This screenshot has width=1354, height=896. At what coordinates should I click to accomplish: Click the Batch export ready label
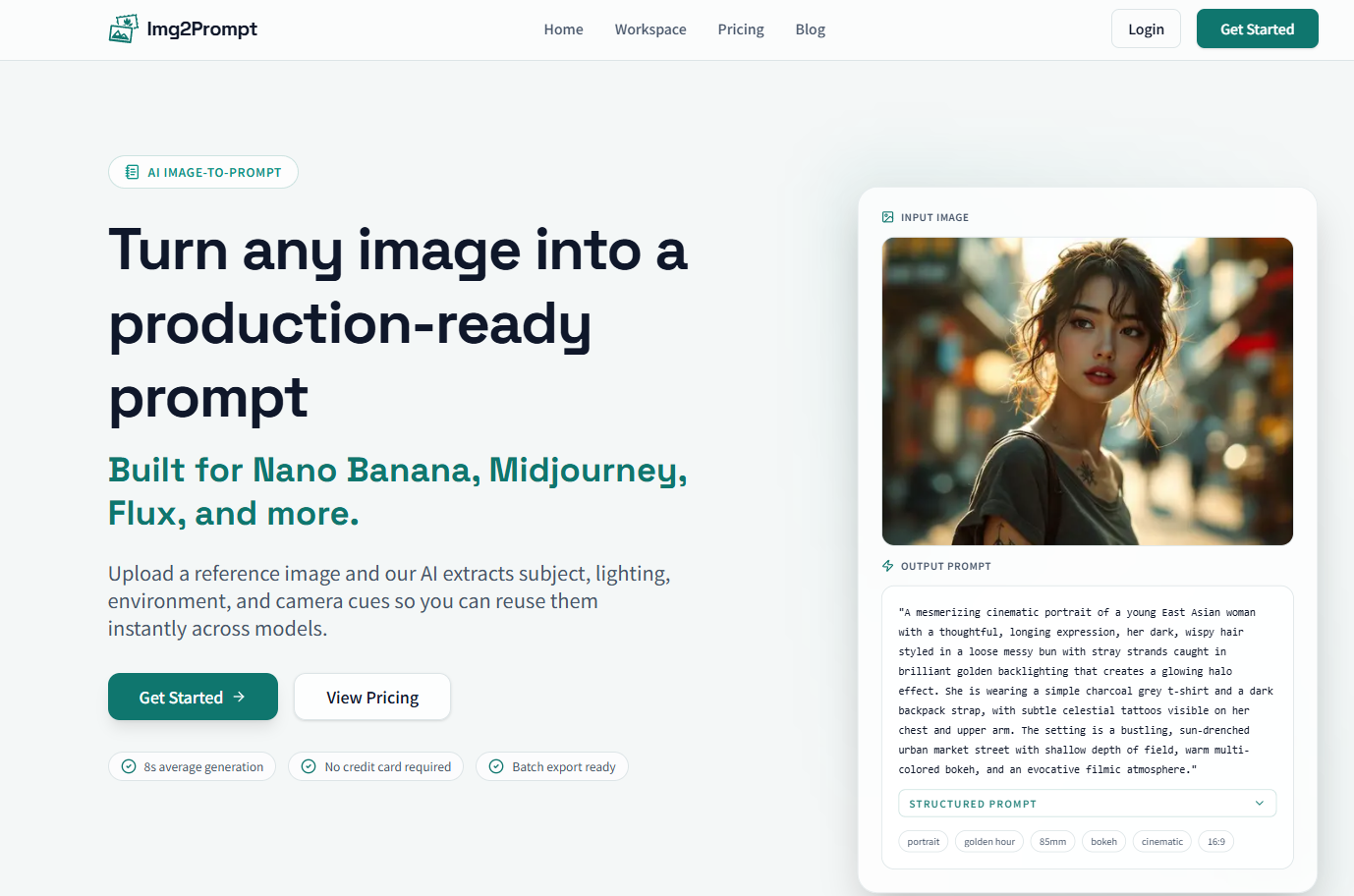[x=564, y=767]
